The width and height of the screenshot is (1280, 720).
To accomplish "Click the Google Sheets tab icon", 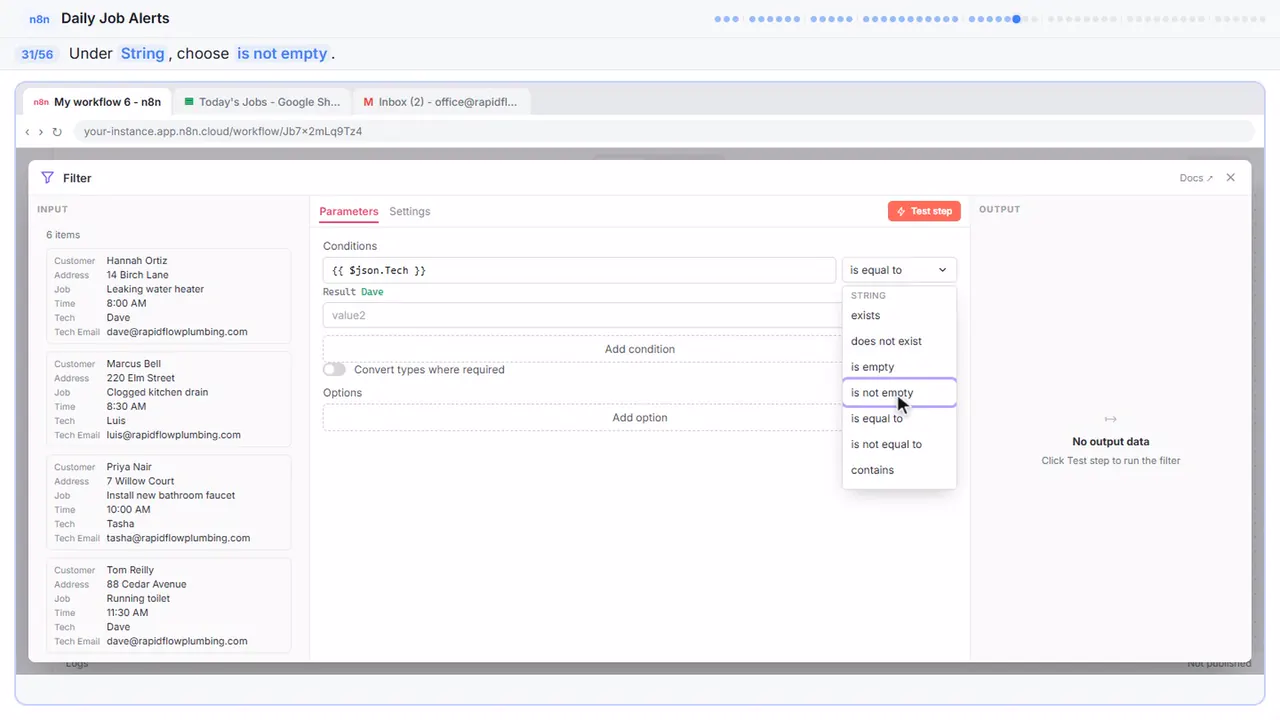I will tap(189, 102).
